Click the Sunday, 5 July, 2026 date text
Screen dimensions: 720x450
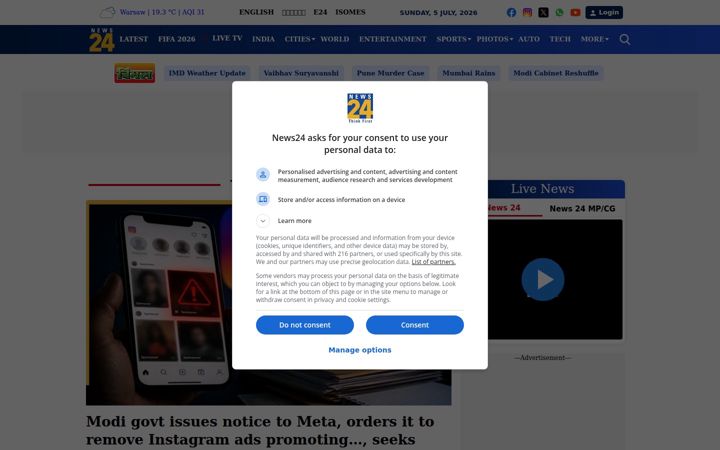[439, 13]
